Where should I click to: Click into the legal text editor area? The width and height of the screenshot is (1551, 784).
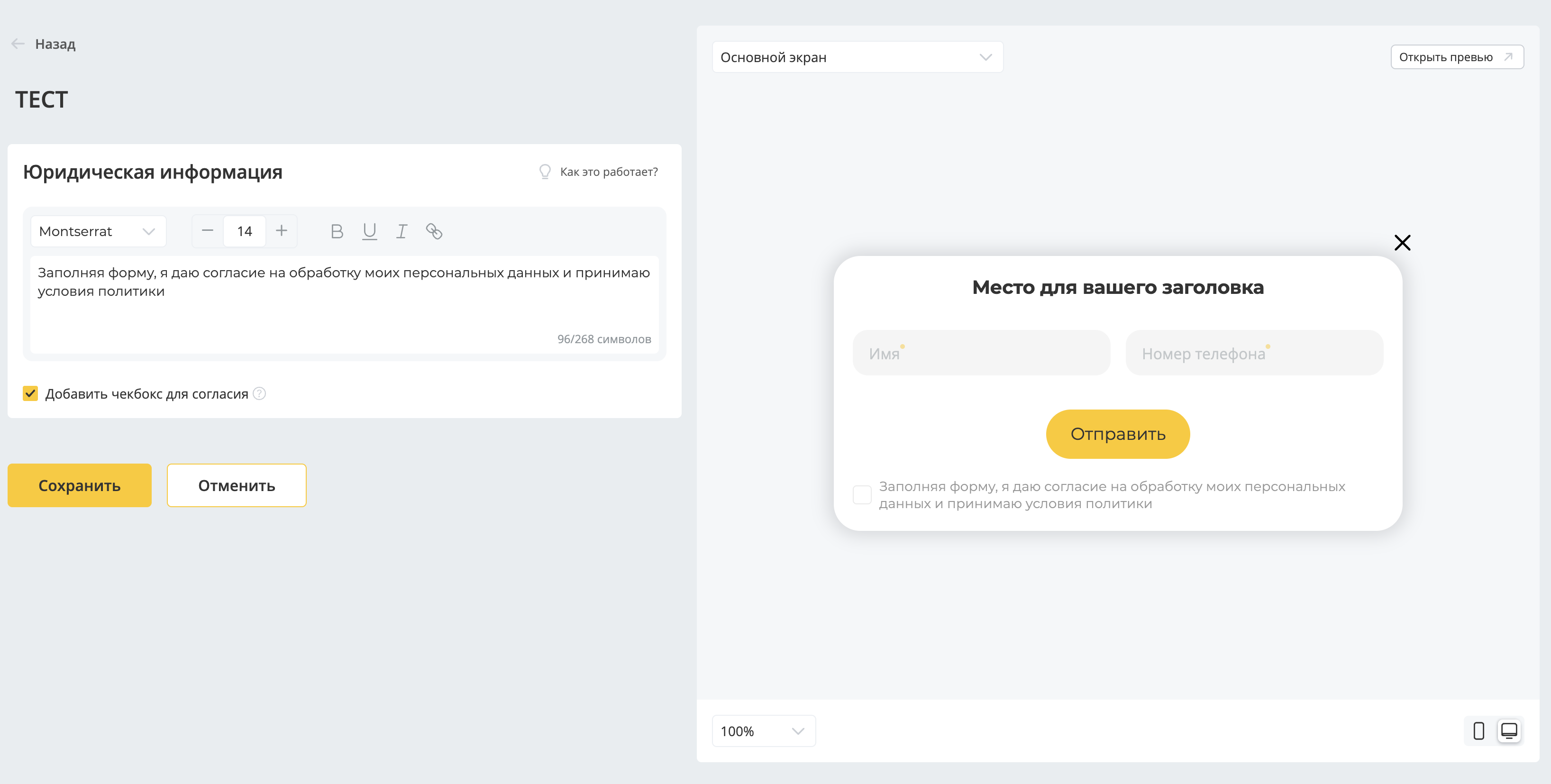point(345,304)
